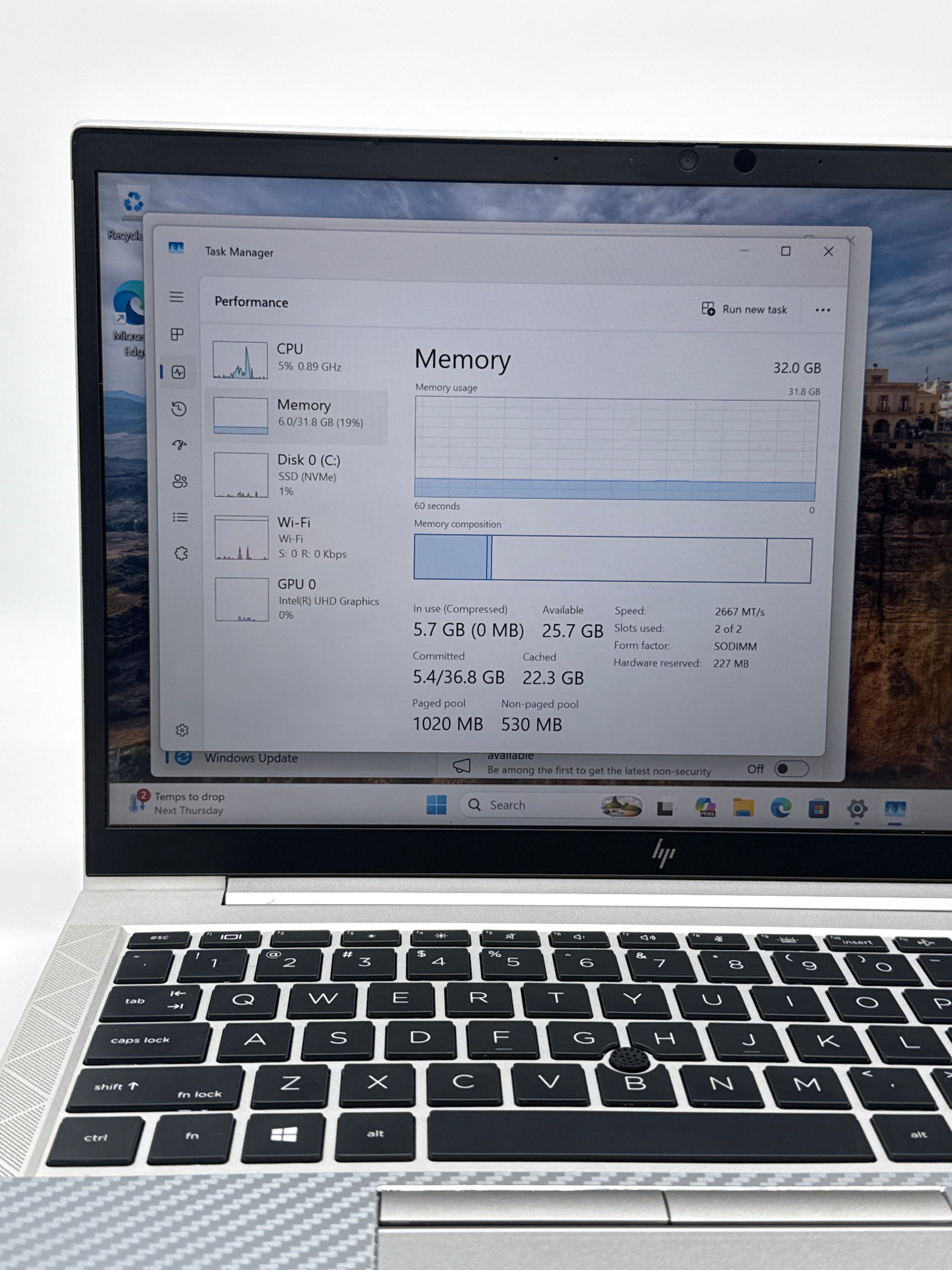Screen dimensions: 952x1270
Task: Open the Windows Start menu
Action: click(x=436, y=804)
